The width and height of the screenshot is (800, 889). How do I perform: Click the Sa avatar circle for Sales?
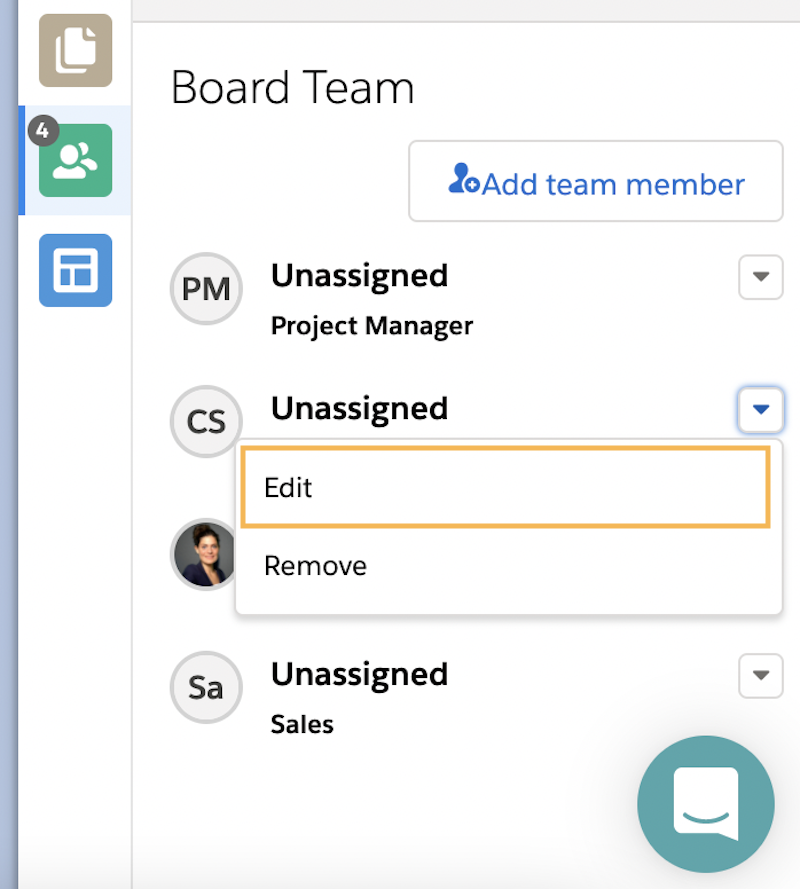206,687
